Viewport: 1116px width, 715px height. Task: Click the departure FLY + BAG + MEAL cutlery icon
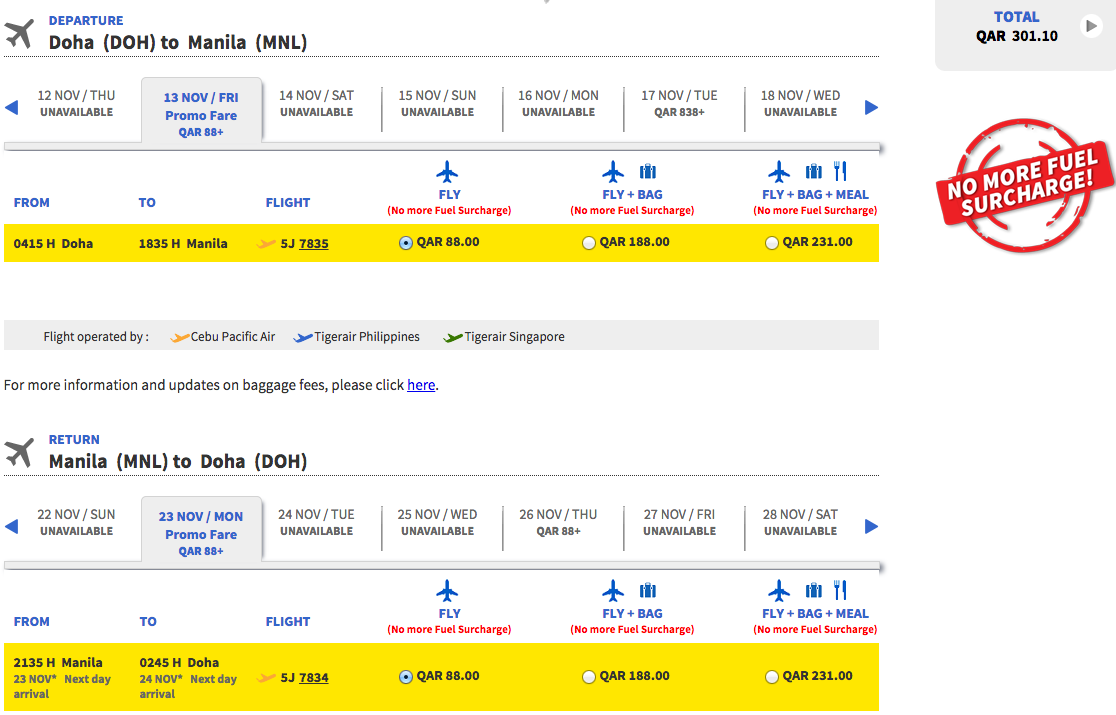841,171
